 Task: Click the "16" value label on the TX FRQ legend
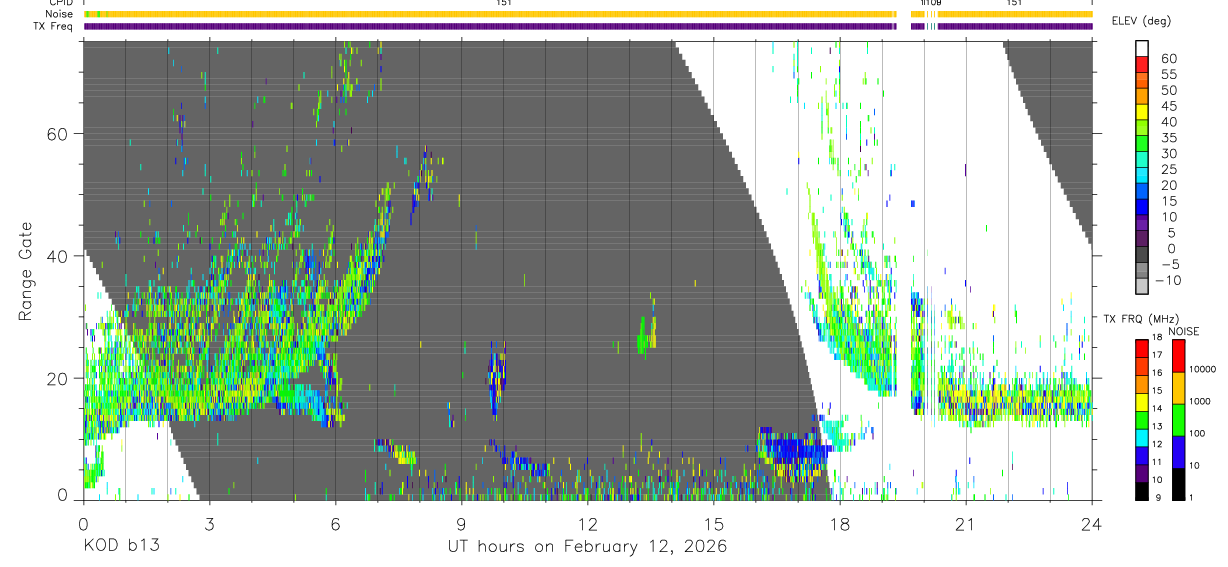coord(1157,373)
